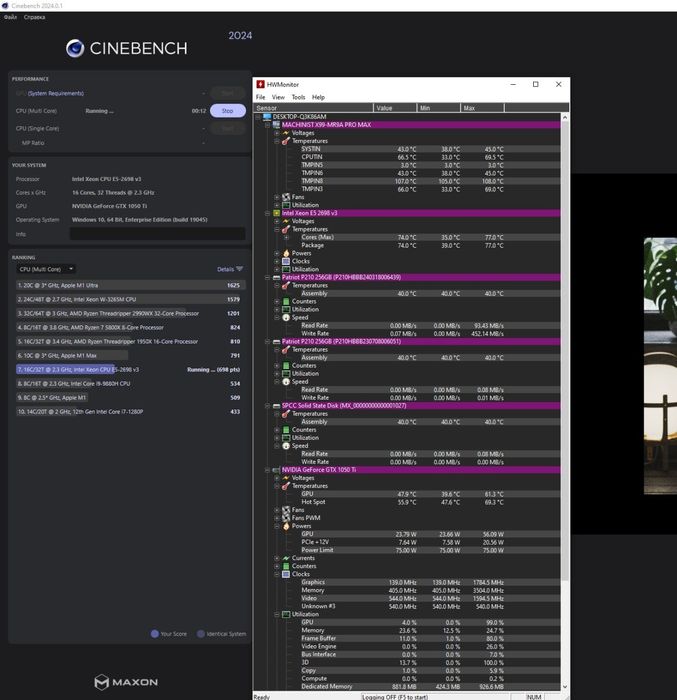Viewport: 677px width, 700px height.
Task: Open the Справка menu in Cinebench
Action: coord(34,17)
